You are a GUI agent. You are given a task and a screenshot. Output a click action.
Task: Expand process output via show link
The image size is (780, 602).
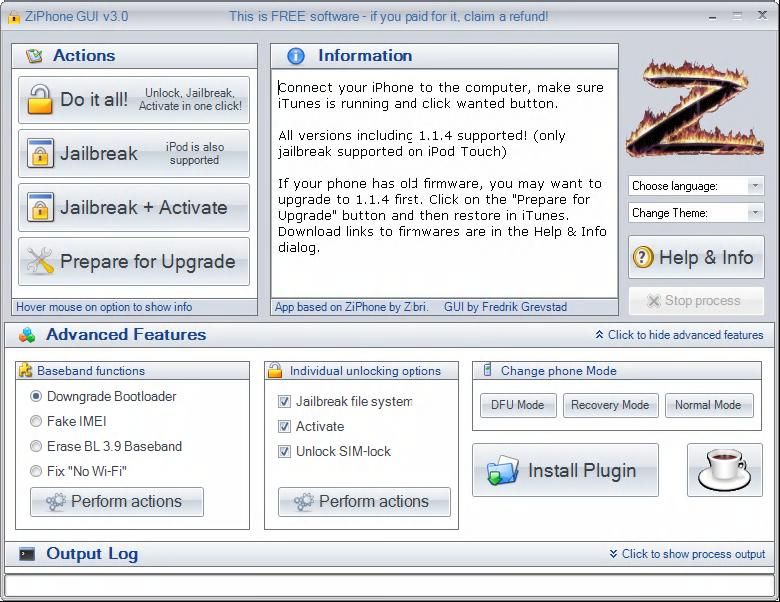[x=687, y=554]
